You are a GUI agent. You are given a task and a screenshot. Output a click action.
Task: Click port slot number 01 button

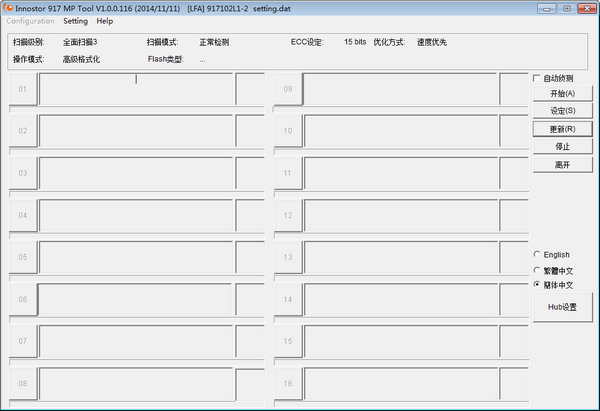click(23, 89)
